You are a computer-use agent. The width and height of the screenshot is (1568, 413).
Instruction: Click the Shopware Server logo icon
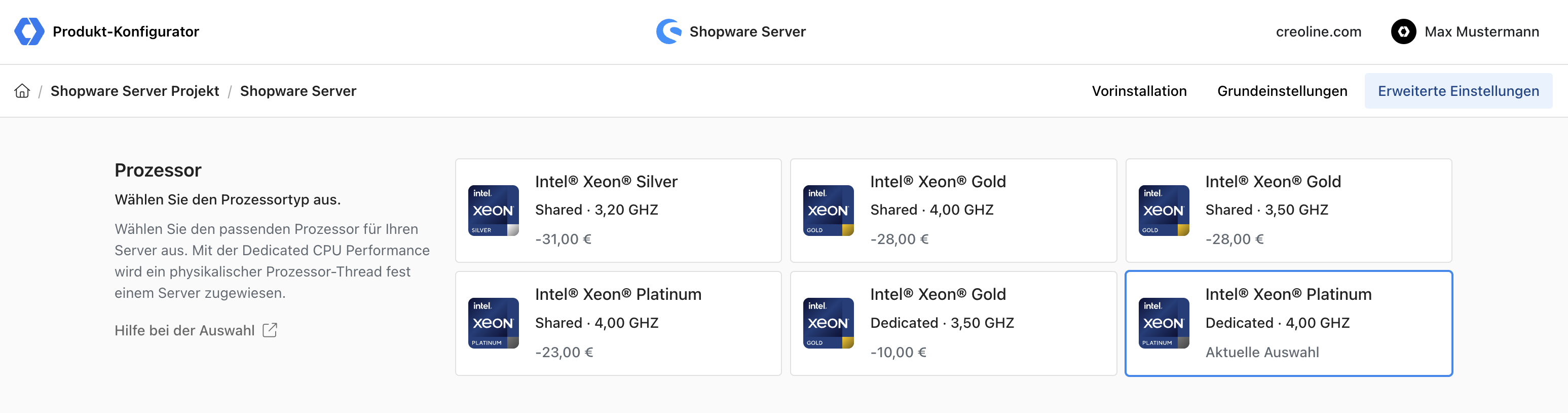click(x=668, y=31)
